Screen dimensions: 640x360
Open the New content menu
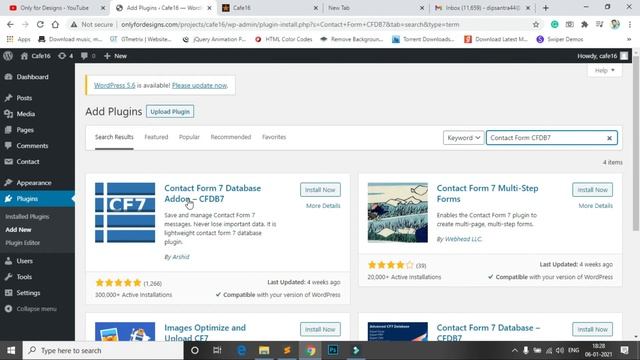[116, 56]
